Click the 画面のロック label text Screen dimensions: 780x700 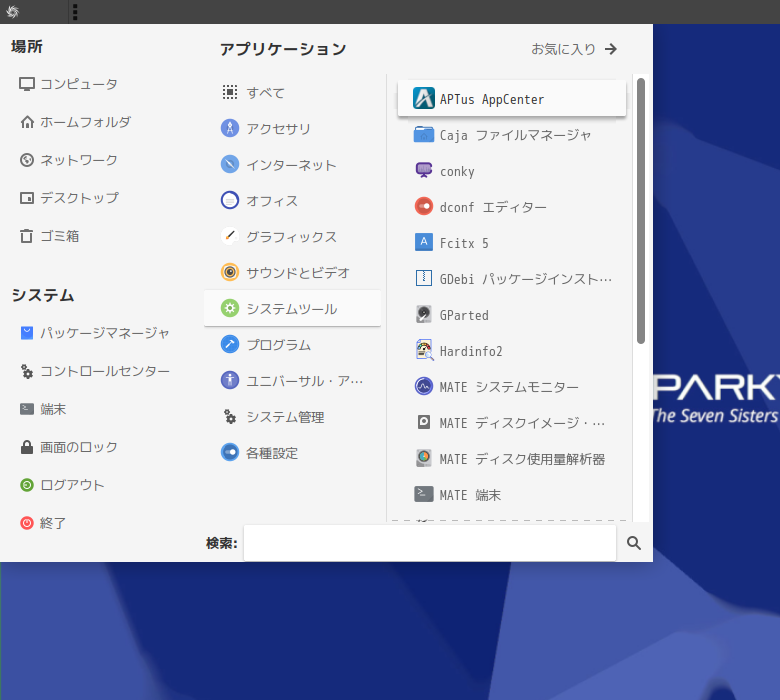[79, 447]
